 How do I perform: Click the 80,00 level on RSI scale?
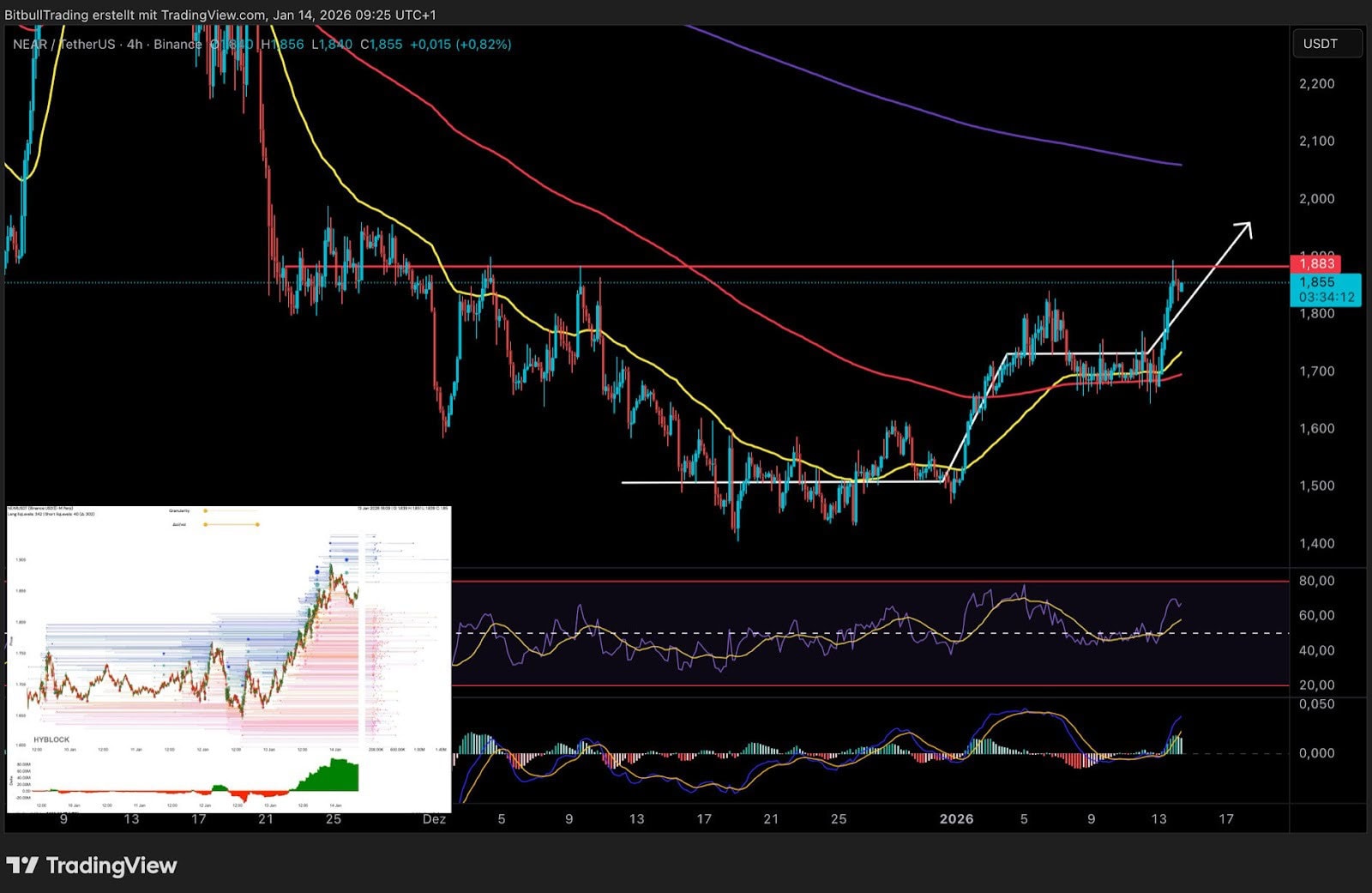[1316, 581]
